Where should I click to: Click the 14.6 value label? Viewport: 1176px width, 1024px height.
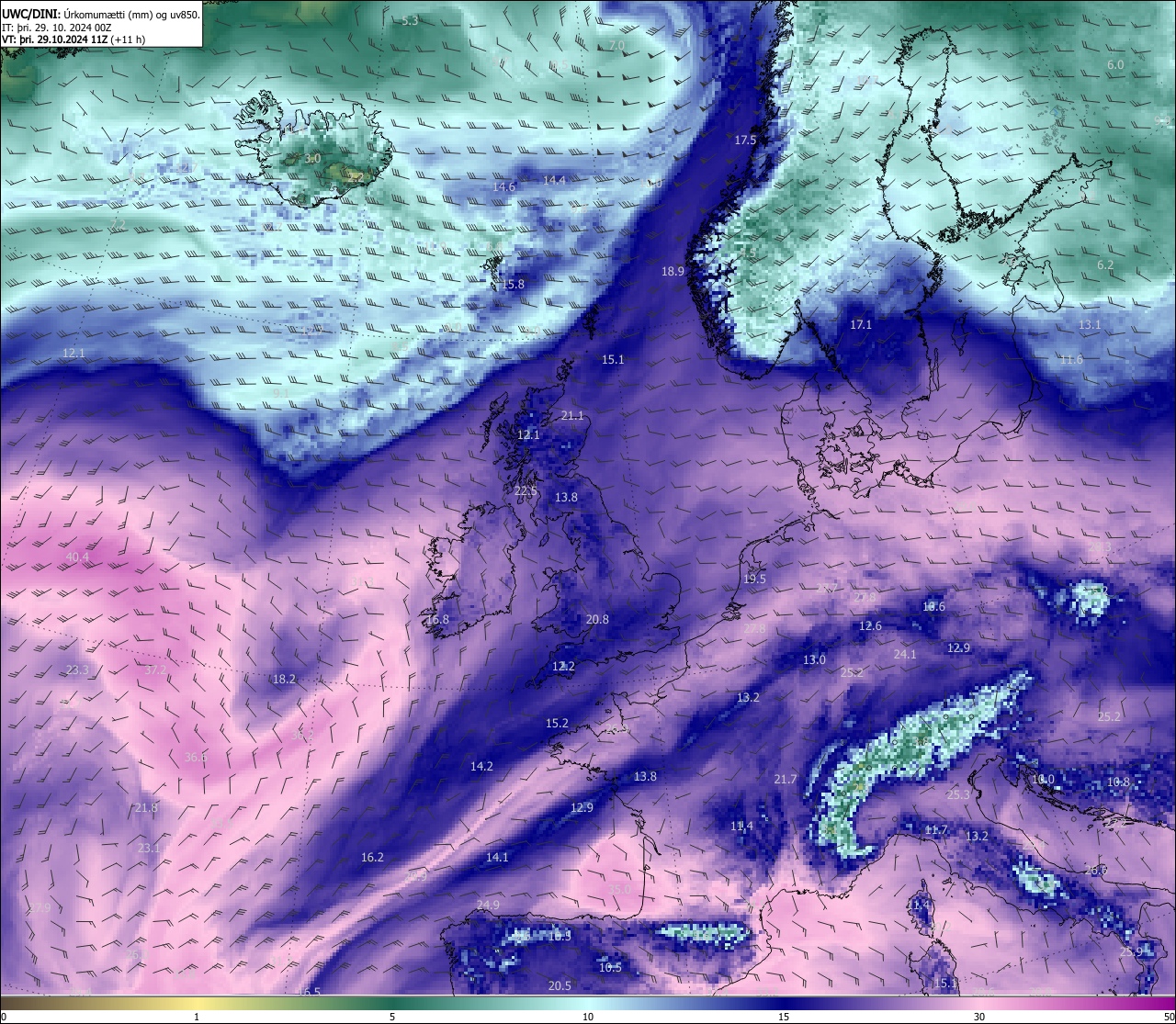pyautogui.click(x=503, y=187)
